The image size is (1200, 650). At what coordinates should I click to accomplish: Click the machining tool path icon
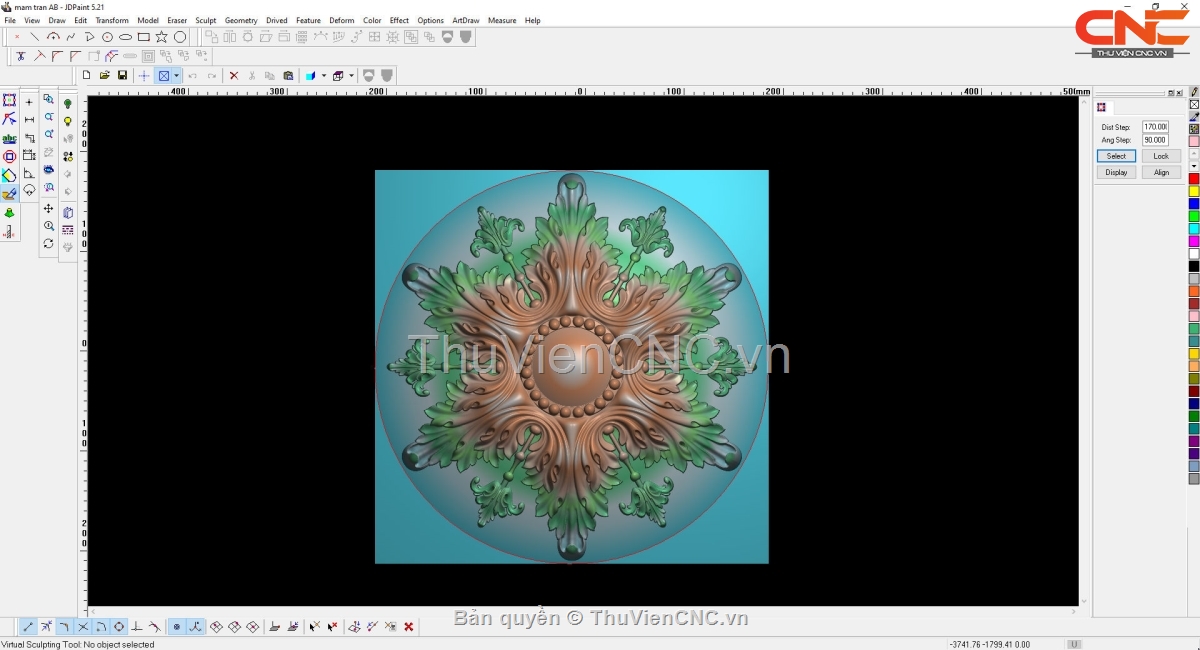pyautogui.click(x=9, y=232)
